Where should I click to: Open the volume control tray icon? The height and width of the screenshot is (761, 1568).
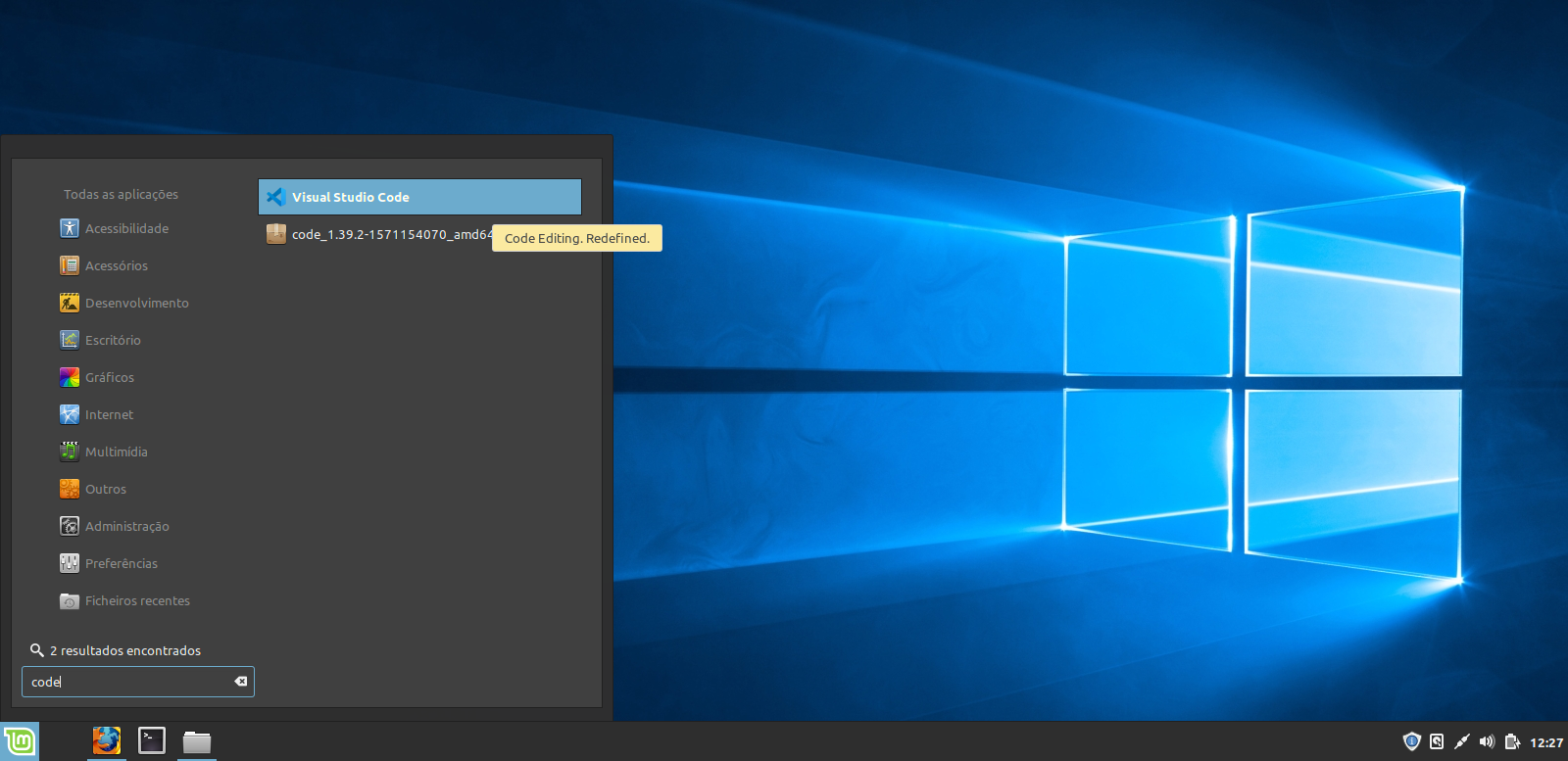[x=1487, y=741]
